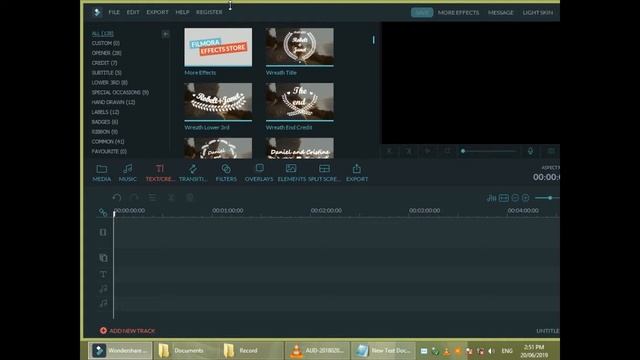Select the All category in text list

tap(102, 33)
